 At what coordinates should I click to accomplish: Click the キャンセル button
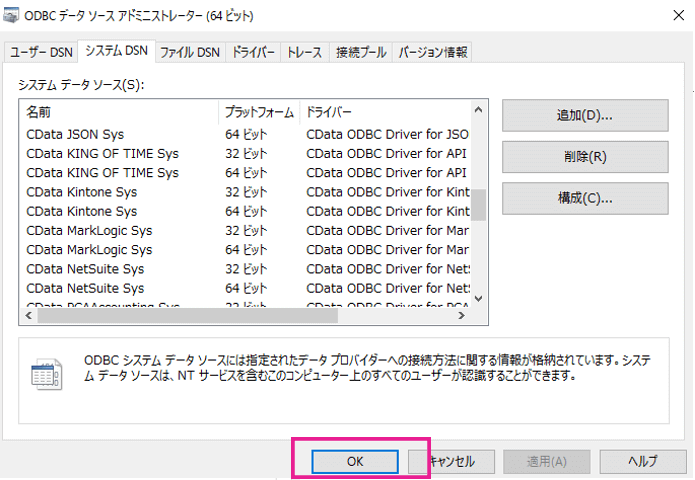[x=452, y=461]
